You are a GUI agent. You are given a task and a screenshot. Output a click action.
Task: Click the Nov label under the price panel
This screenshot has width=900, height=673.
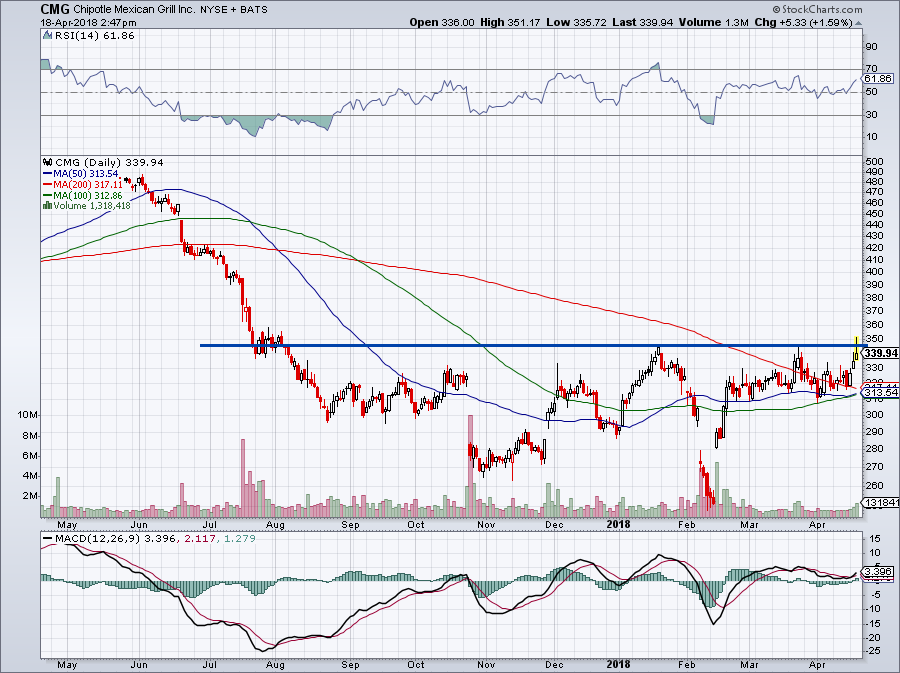tap(486, 525)
